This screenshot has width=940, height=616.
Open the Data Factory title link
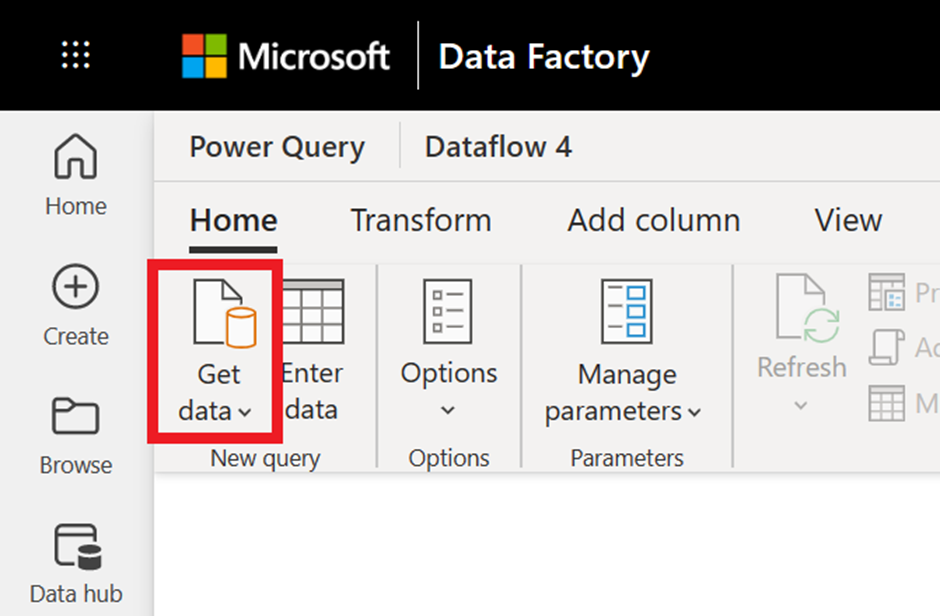(x=544, y=57)
